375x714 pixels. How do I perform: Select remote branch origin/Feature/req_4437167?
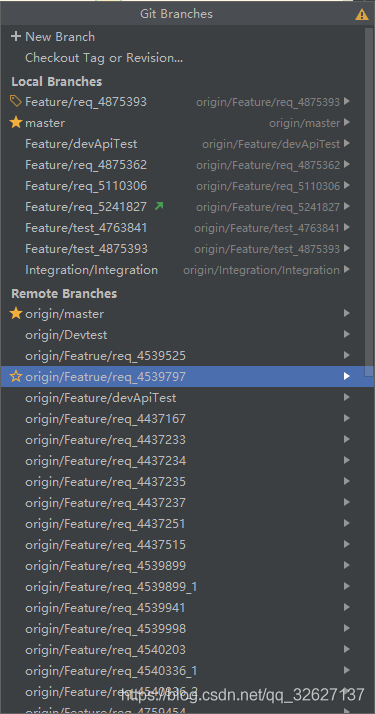(x=106, y=419)
